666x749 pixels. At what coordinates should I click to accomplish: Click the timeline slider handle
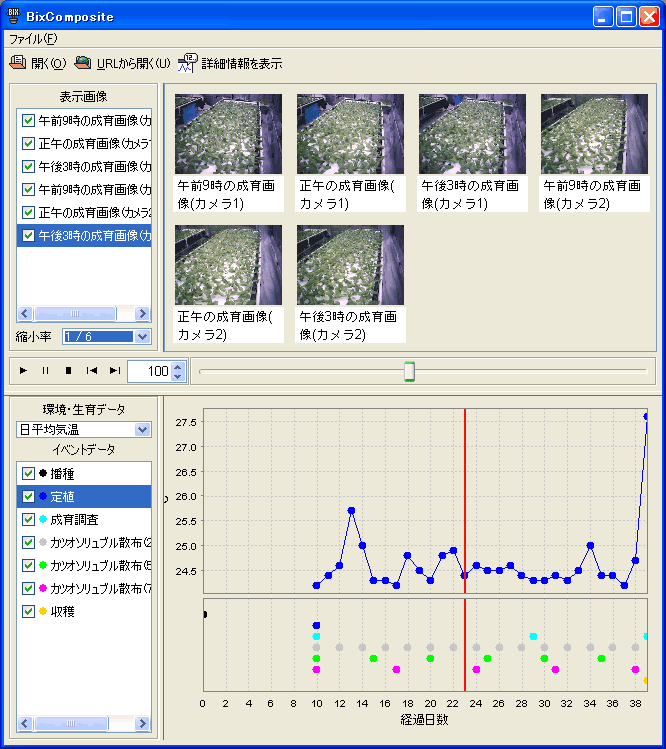[408, 372]
